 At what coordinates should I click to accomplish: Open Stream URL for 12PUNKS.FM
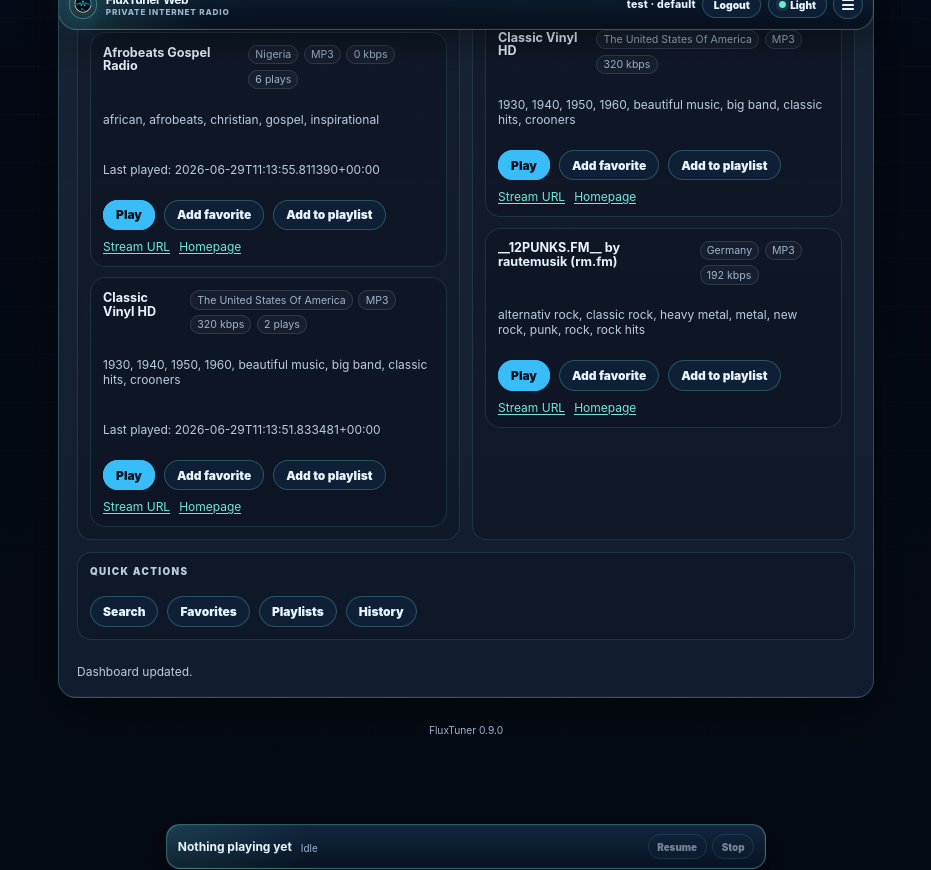point(531,408)
